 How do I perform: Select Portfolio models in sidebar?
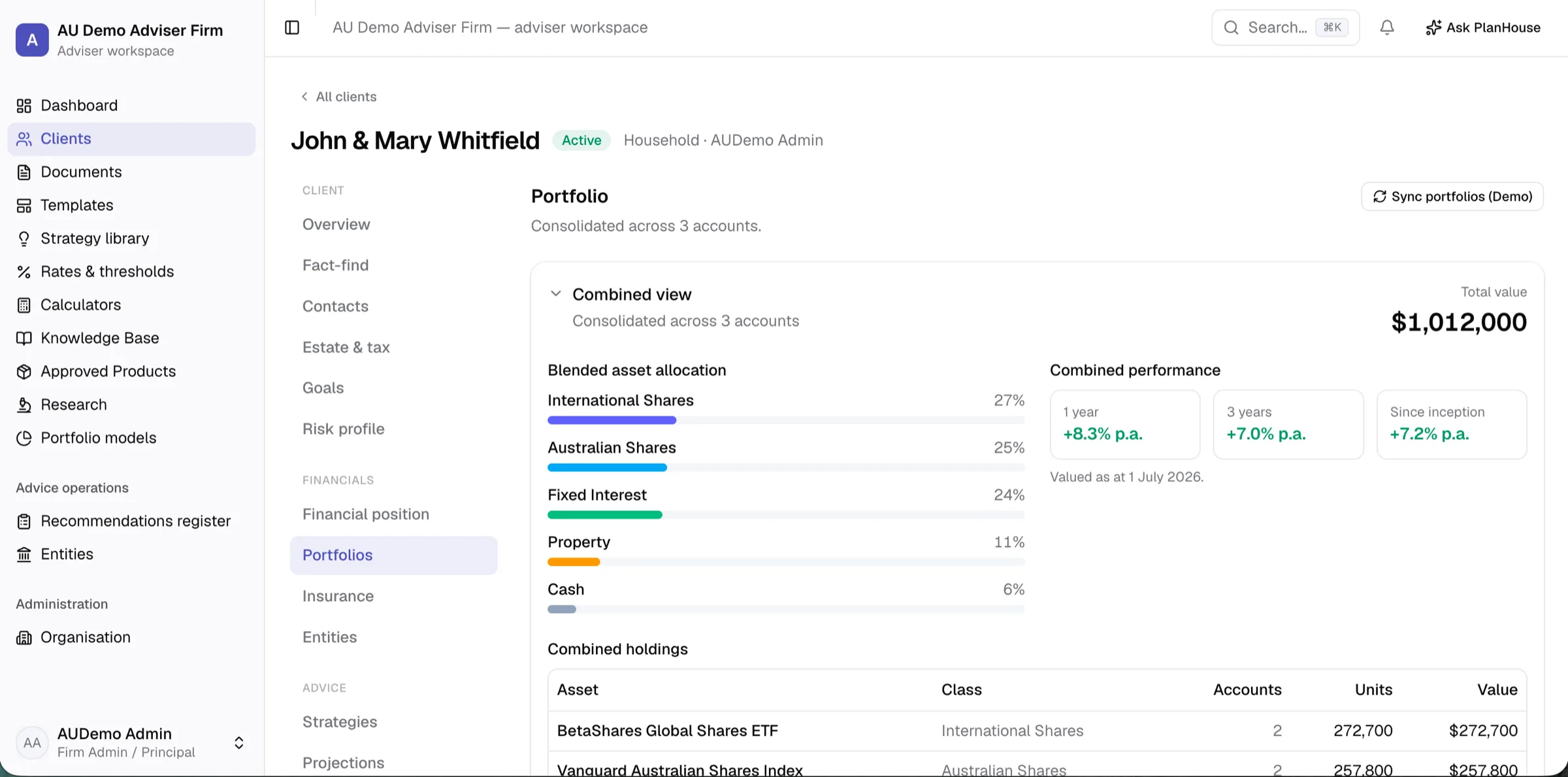(x=131, y=438)
